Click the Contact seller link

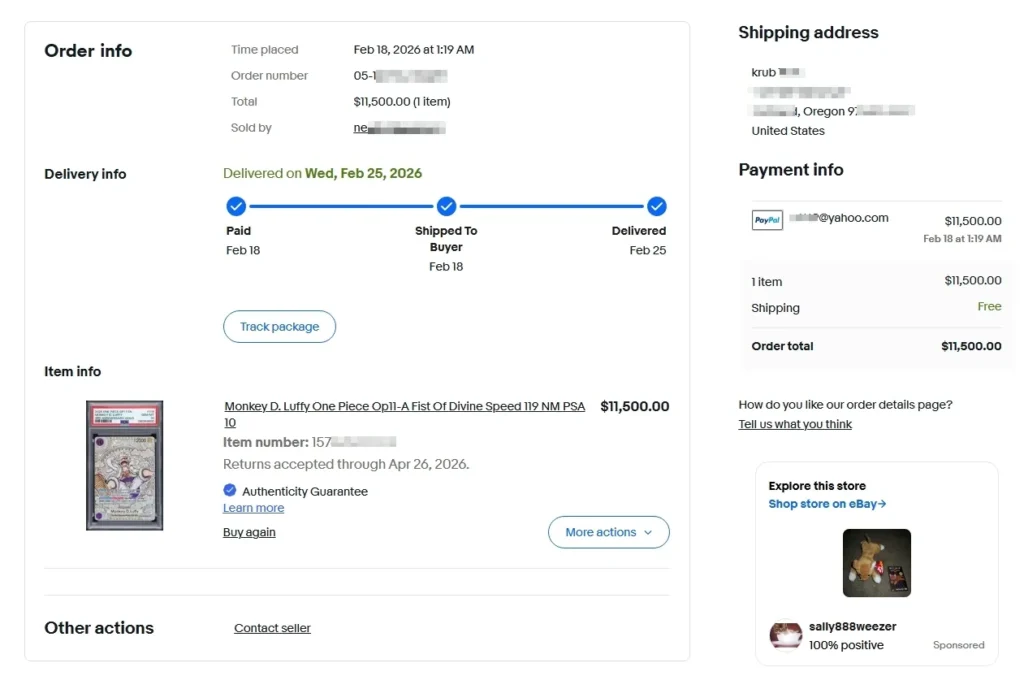click(x=272, y=628)
